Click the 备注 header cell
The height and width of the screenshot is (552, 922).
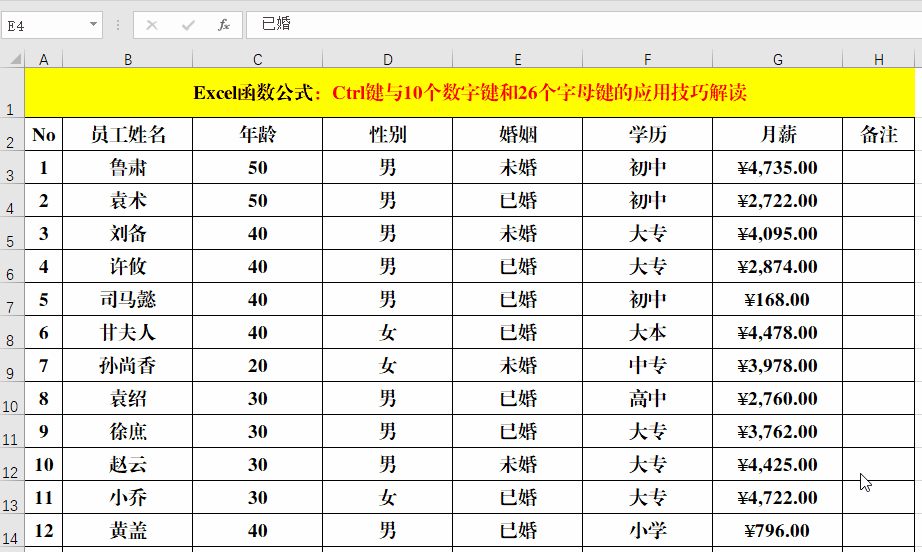tap(878, 134)
